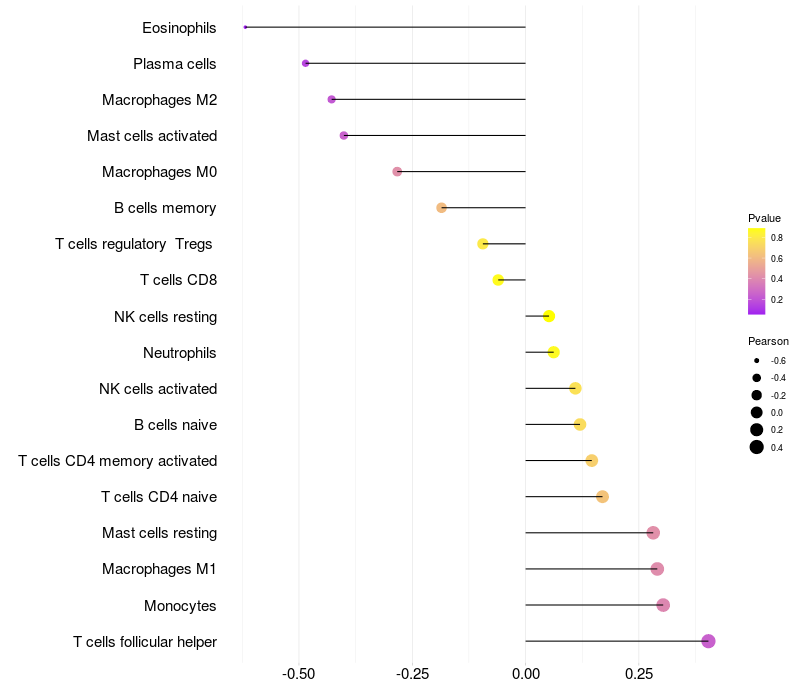800x700 pixels.
Task: Select the Neutrophils data point
Action: 554,352
